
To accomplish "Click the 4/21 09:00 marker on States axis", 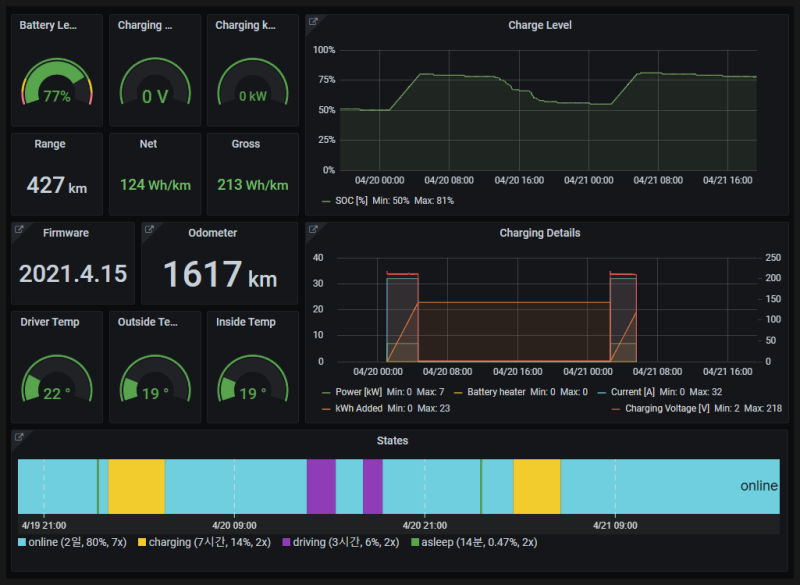I will [615, 525].
